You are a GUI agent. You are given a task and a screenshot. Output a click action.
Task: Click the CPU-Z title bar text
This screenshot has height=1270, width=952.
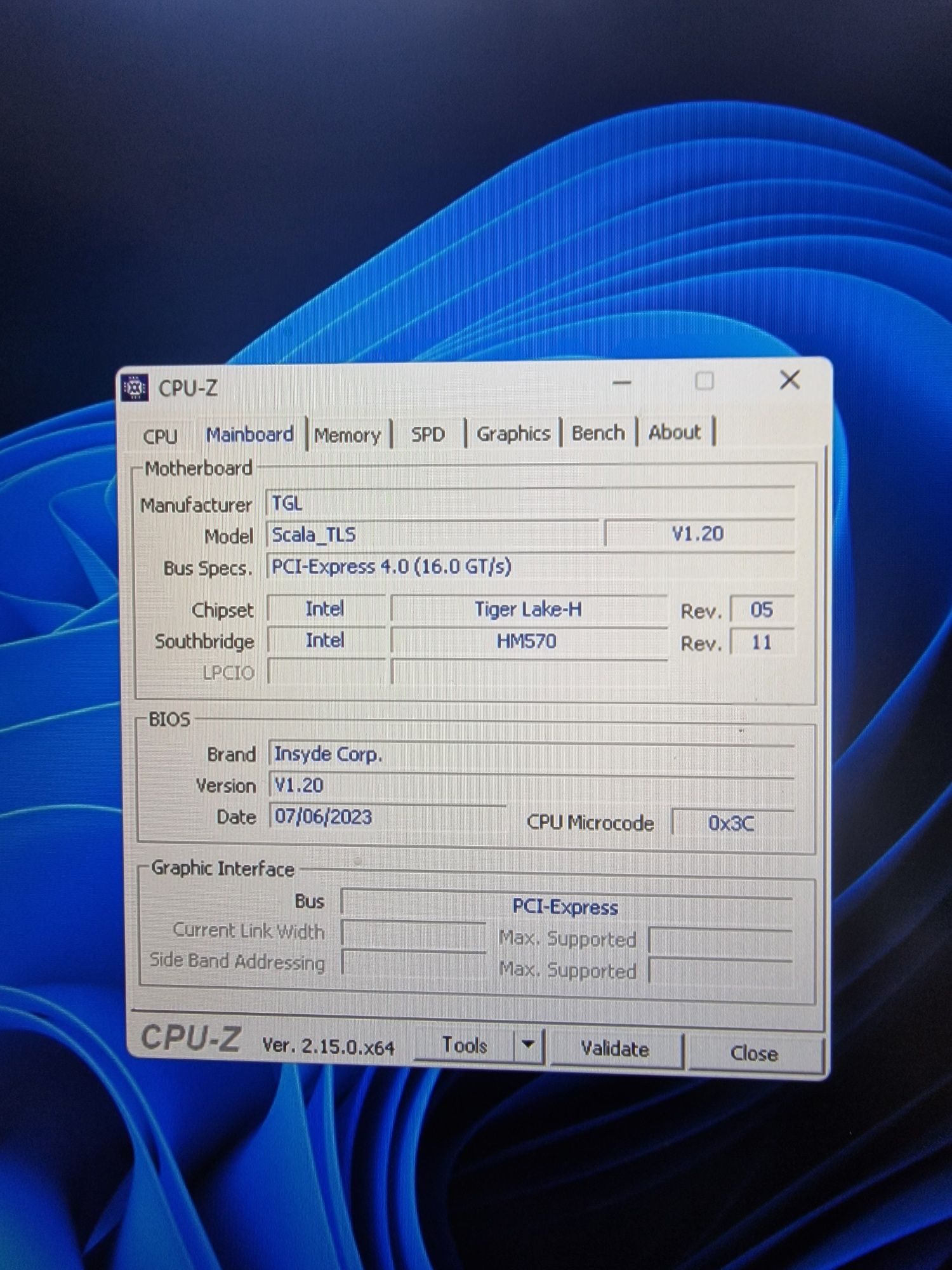[x=188, y=387]
